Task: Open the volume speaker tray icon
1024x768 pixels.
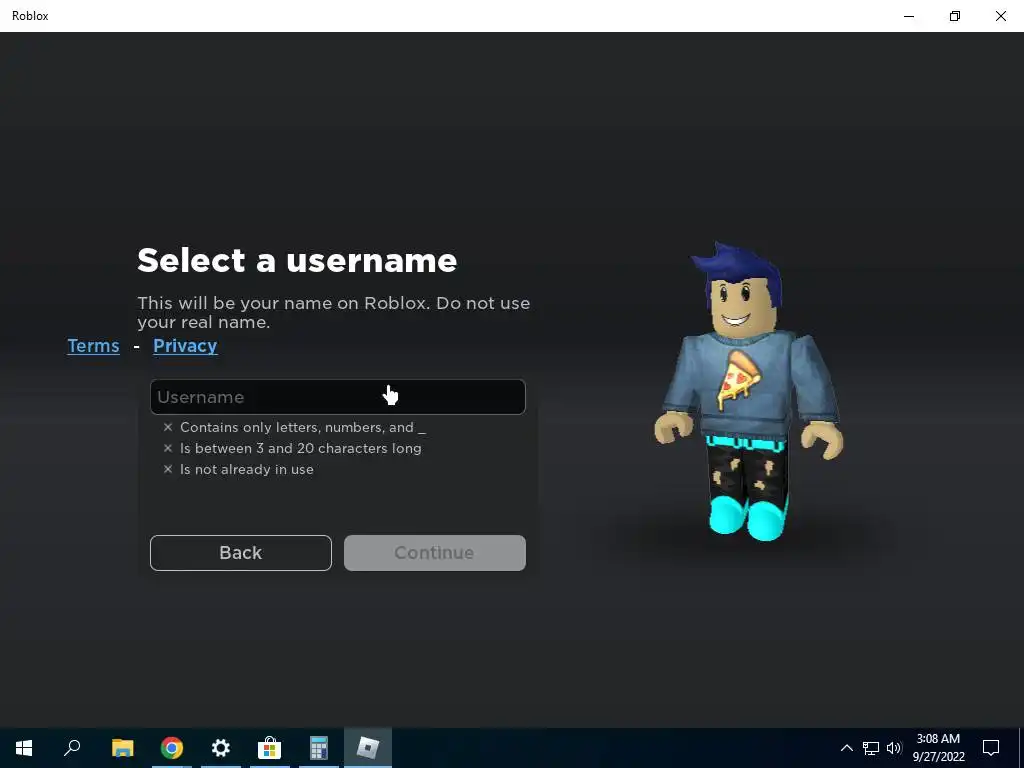Action: coord(894,748)
